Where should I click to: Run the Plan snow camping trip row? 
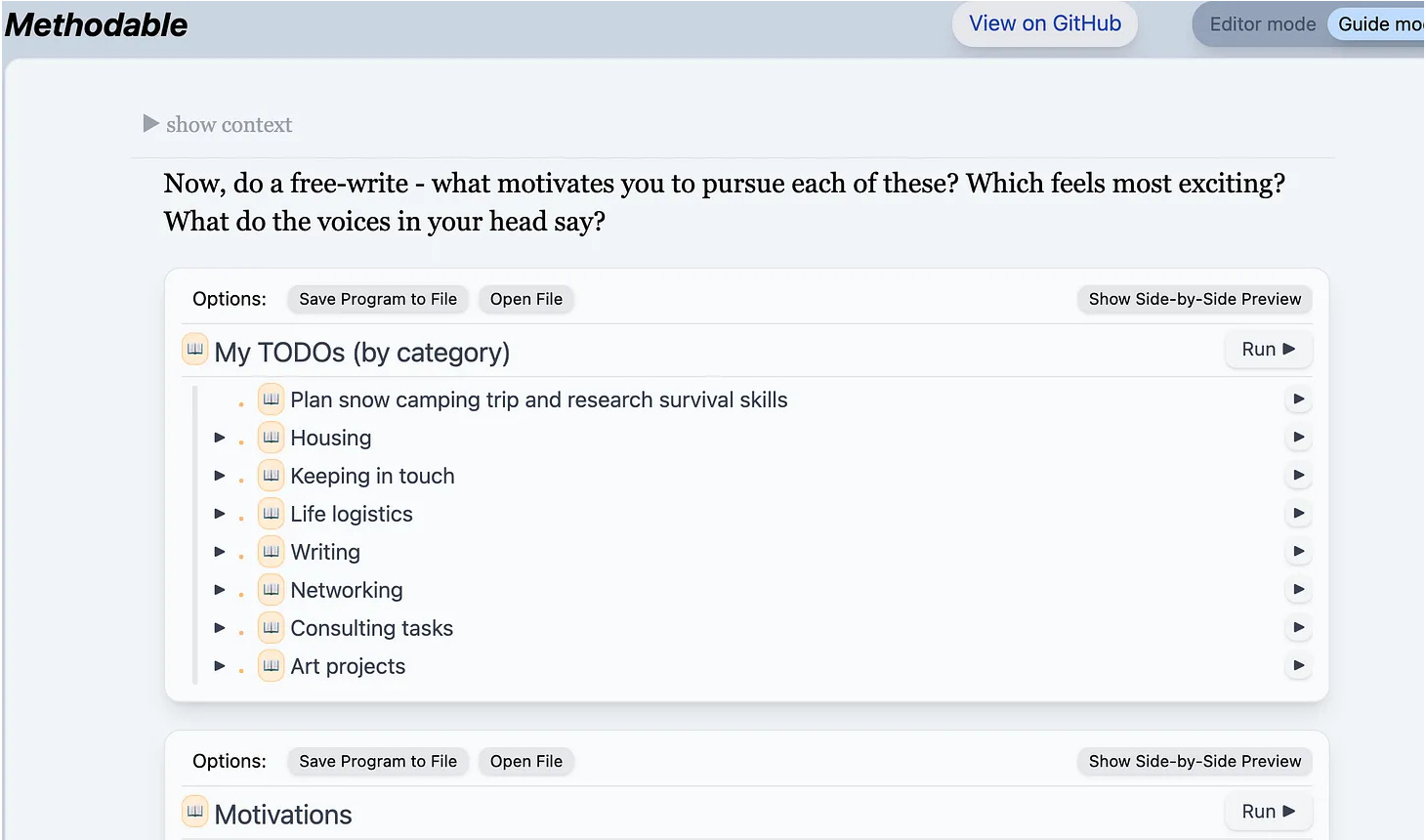[x=1298, y=399]
